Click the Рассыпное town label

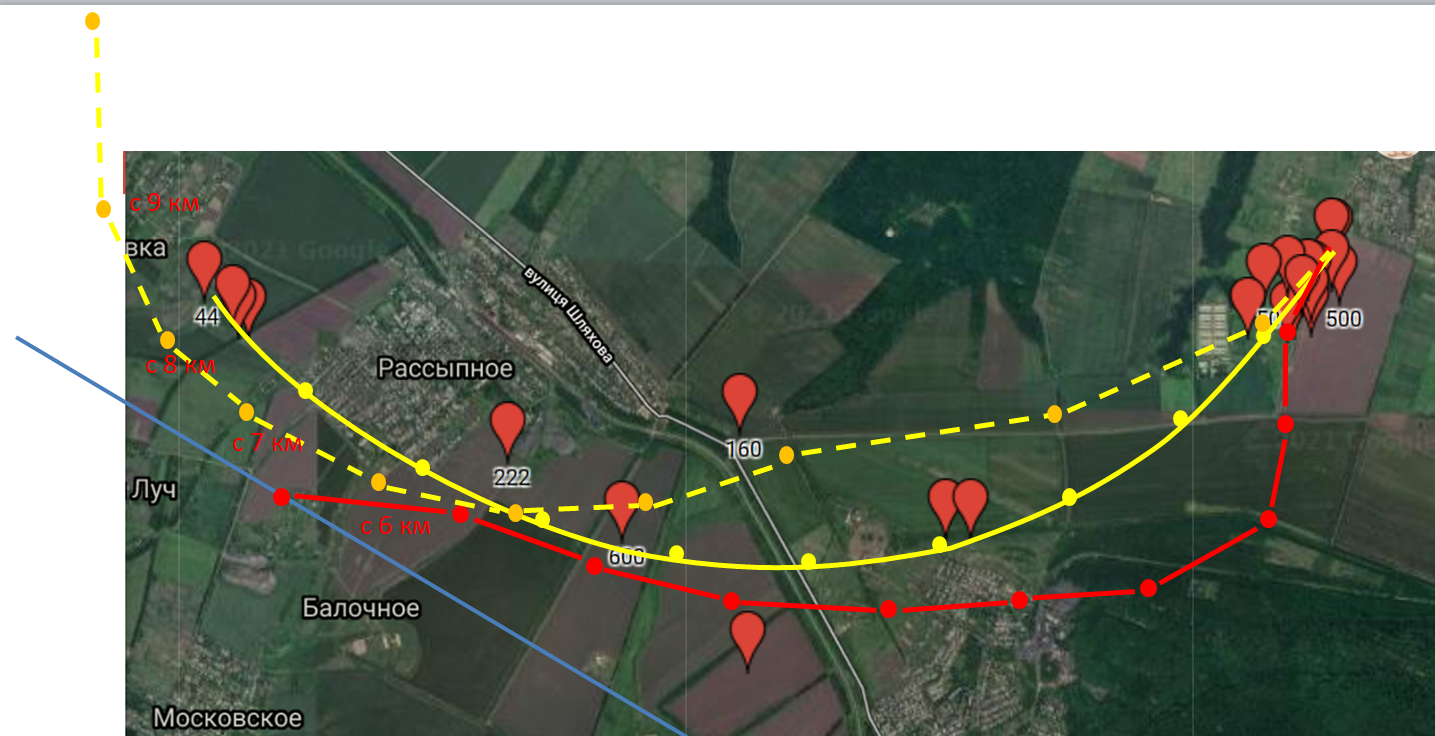[x=445, y=369]
